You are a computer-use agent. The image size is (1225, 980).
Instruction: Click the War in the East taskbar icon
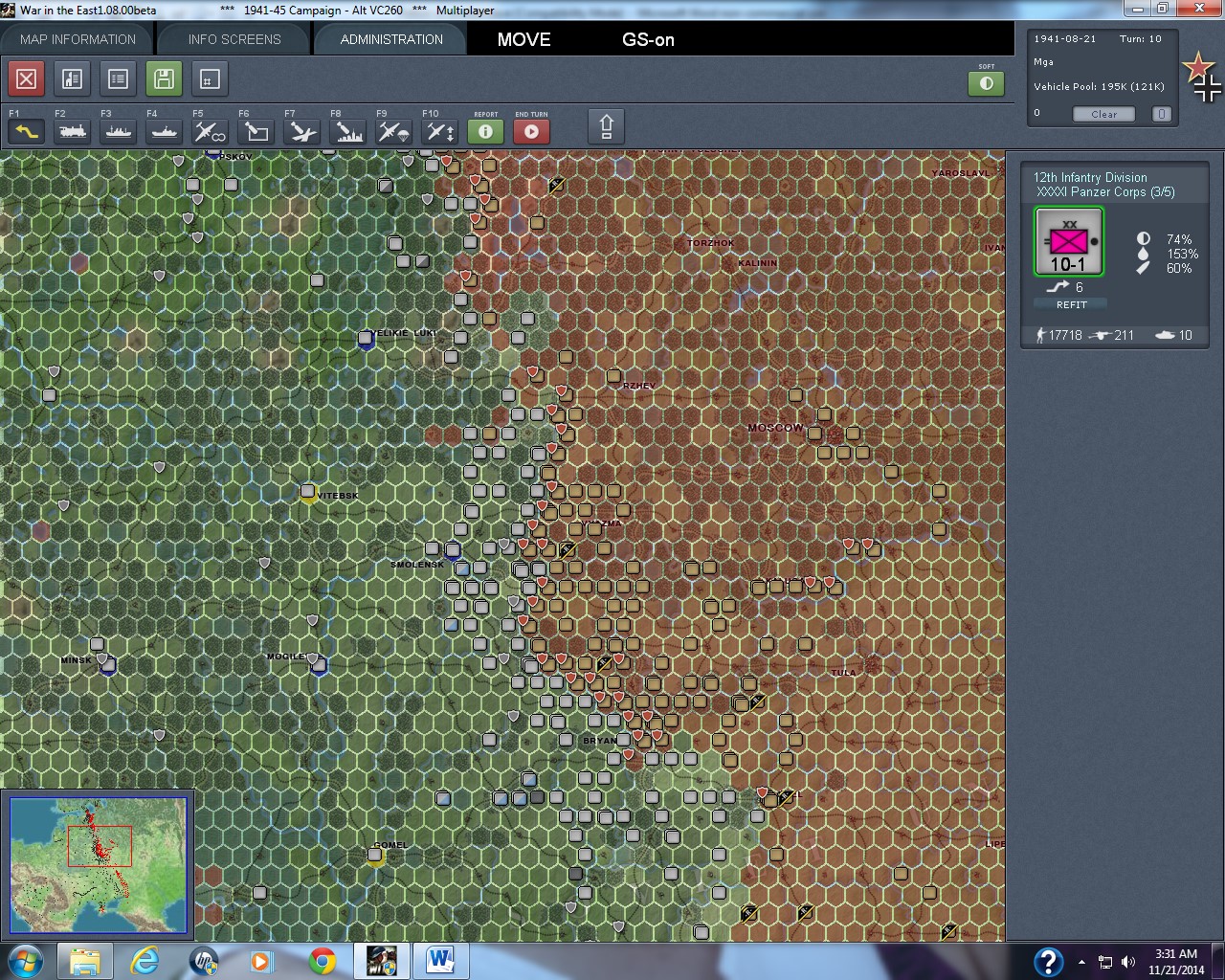pyautogui.click(x=382, y=961)
